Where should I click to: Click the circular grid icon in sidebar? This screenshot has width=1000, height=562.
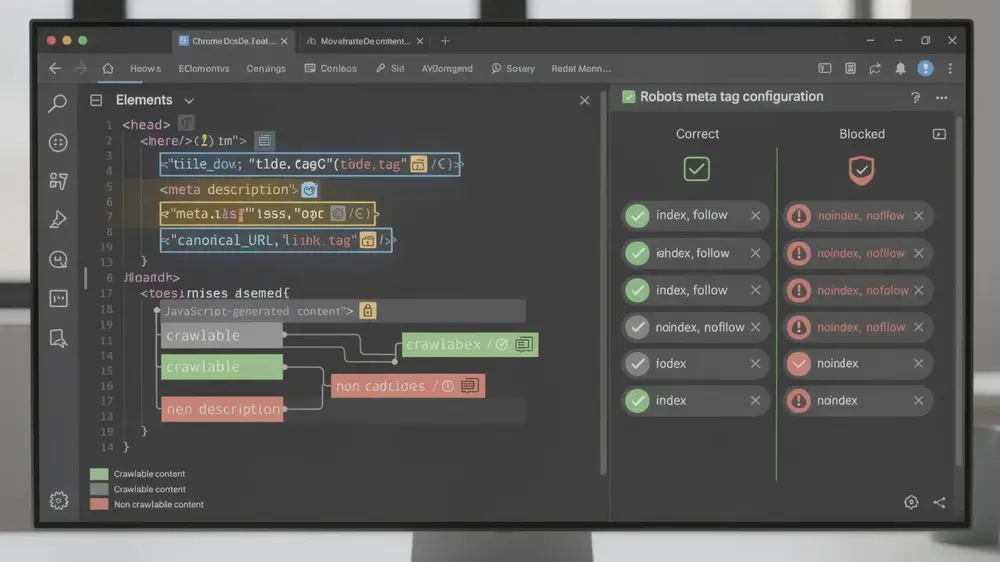pyautogui.click(x=58, y=142)
